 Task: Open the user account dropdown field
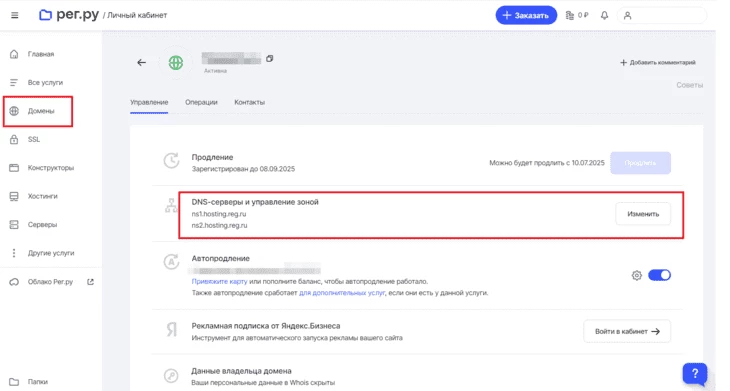click(x=662, y=15)
